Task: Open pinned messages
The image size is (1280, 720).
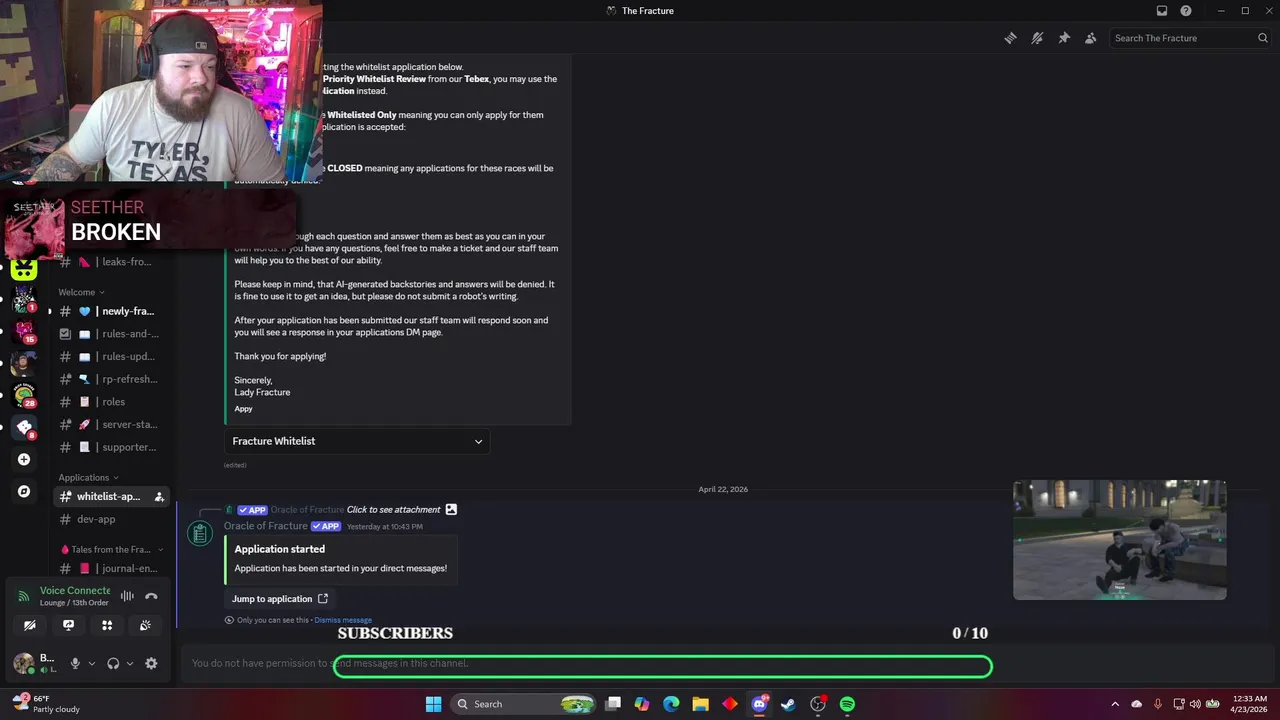Action: coord(1064,38)
